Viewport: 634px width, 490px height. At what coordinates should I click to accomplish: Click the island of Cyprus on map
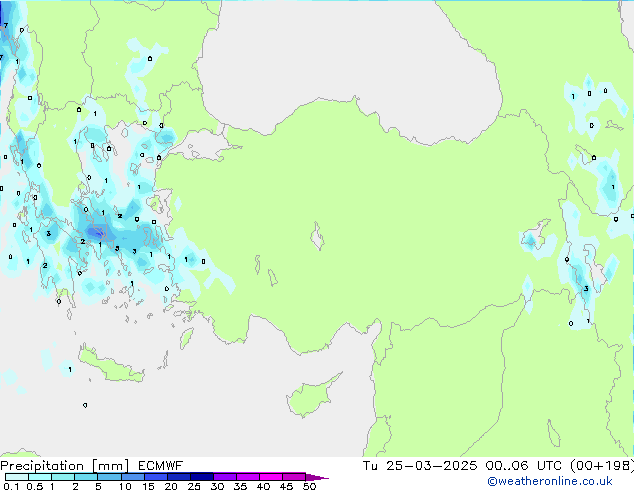coord(309,397)
